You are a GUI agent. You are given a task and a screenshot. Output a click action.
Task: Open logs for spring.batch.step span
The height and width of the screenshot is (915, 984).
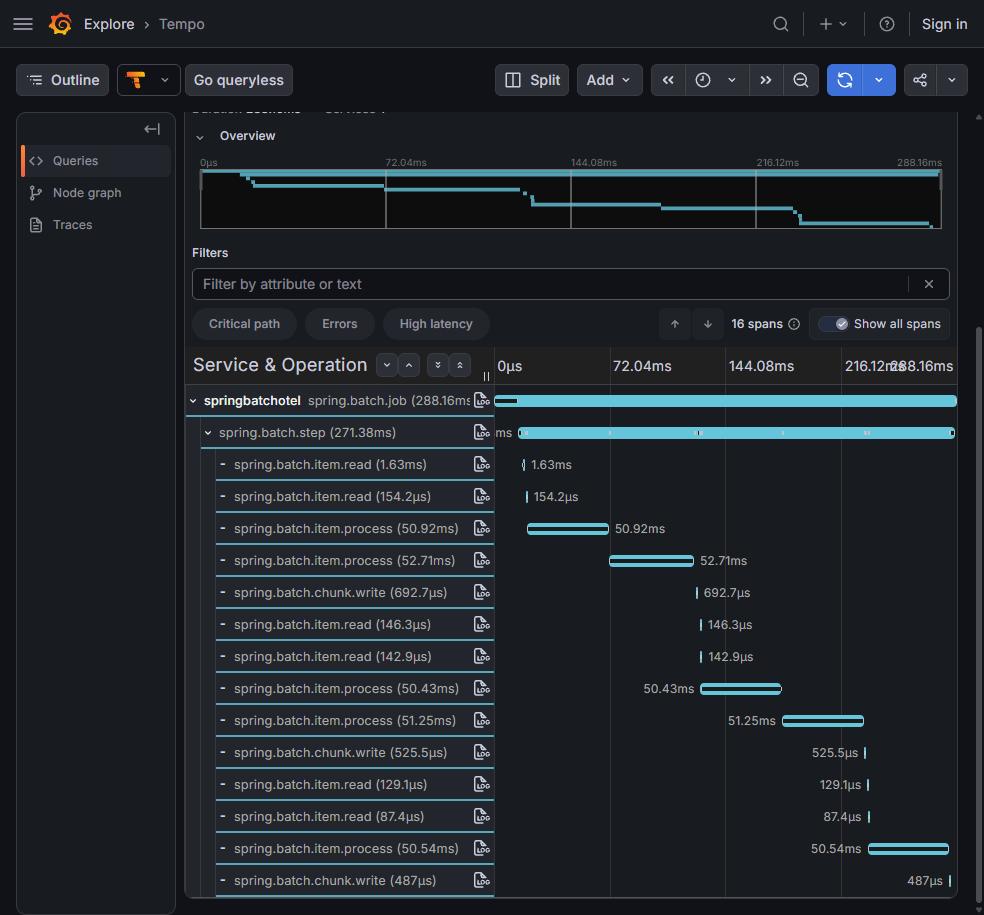(x=482, y=432)
